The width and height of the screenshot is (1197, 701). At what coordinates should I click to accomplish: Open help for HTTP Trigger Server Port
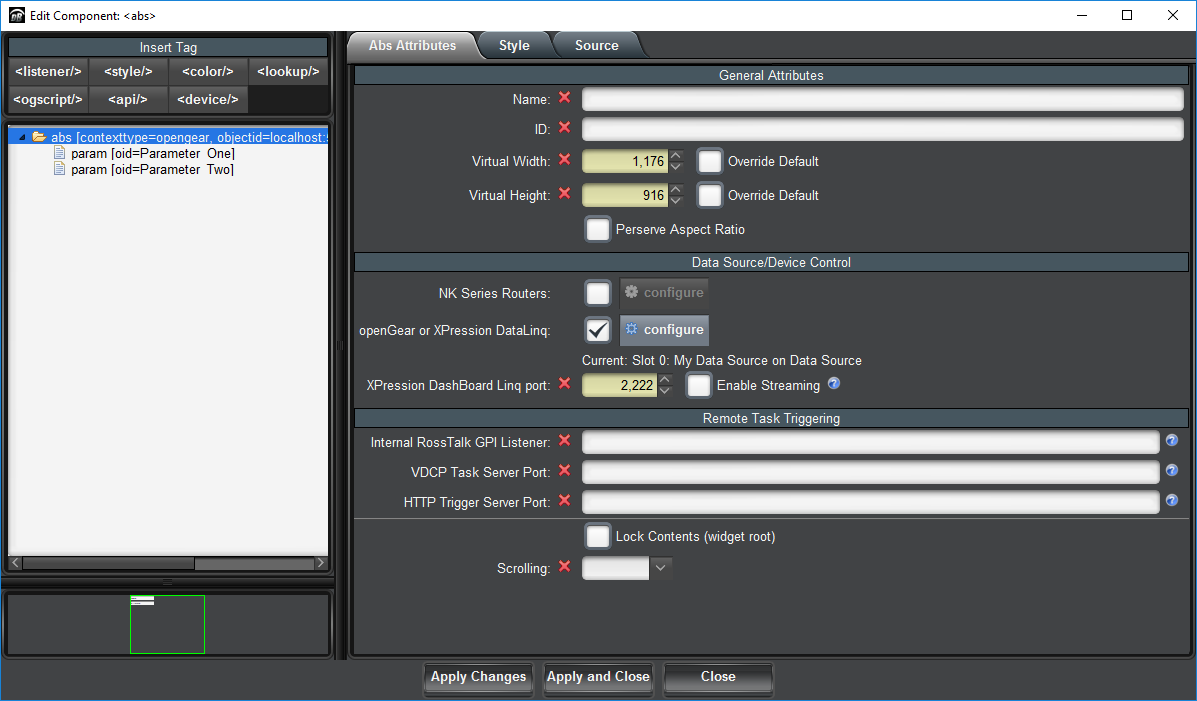tap(1172, 500)
